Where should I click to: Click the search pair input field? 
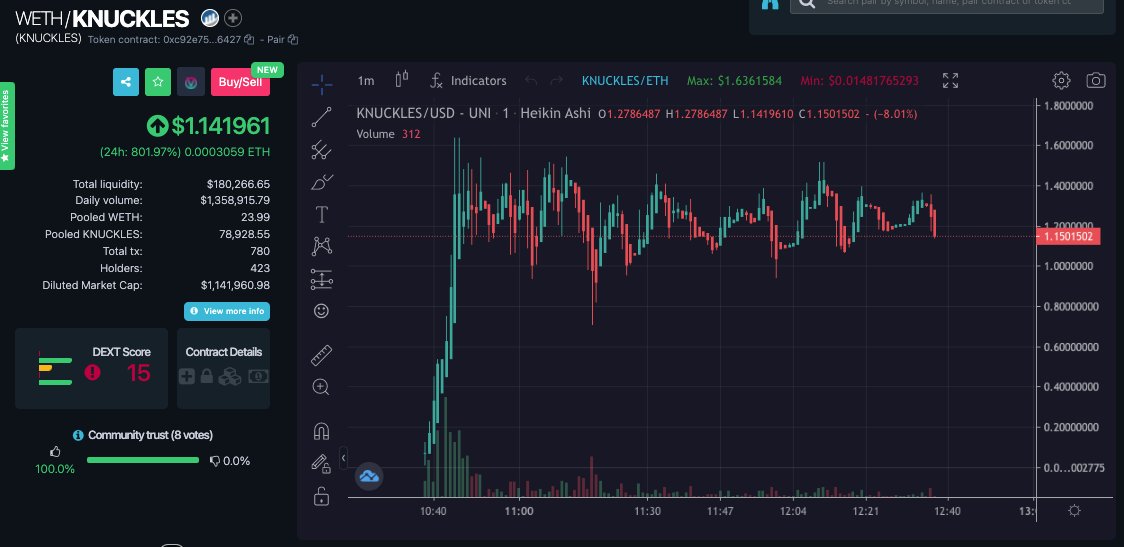[x=946, y=3]
